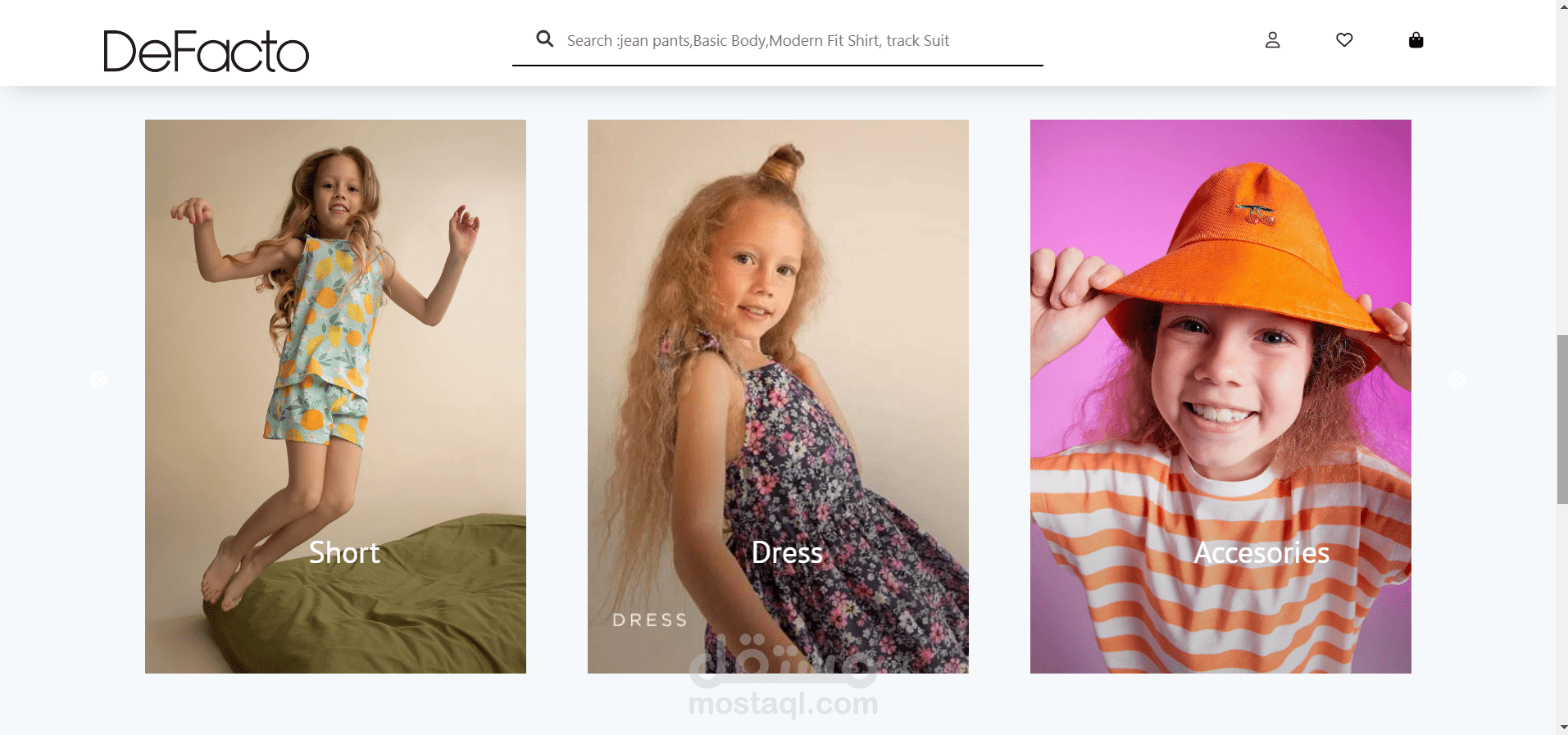
Task: Click the search magnifier icon
Action: pos(544,39)
